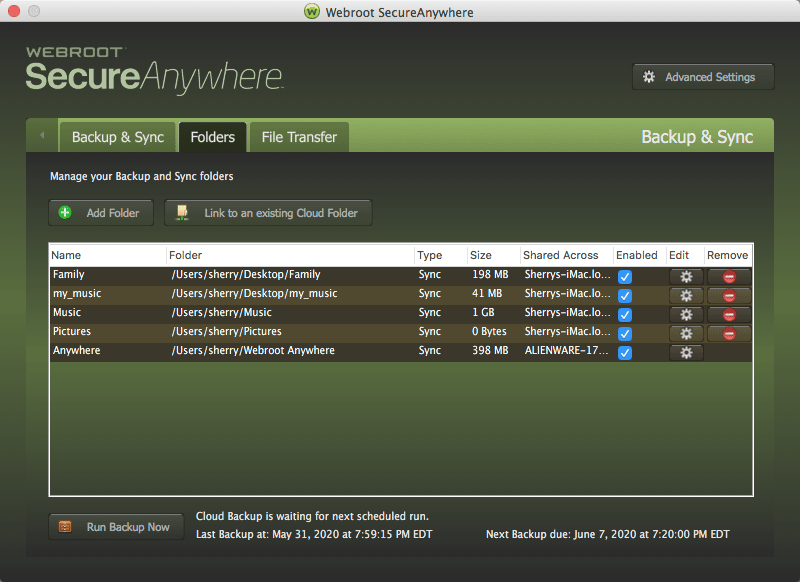800x582 pixels.
Task: Delete the Pictures folder with remove icon
Action: pyautogui.click(x=729, y=334)
